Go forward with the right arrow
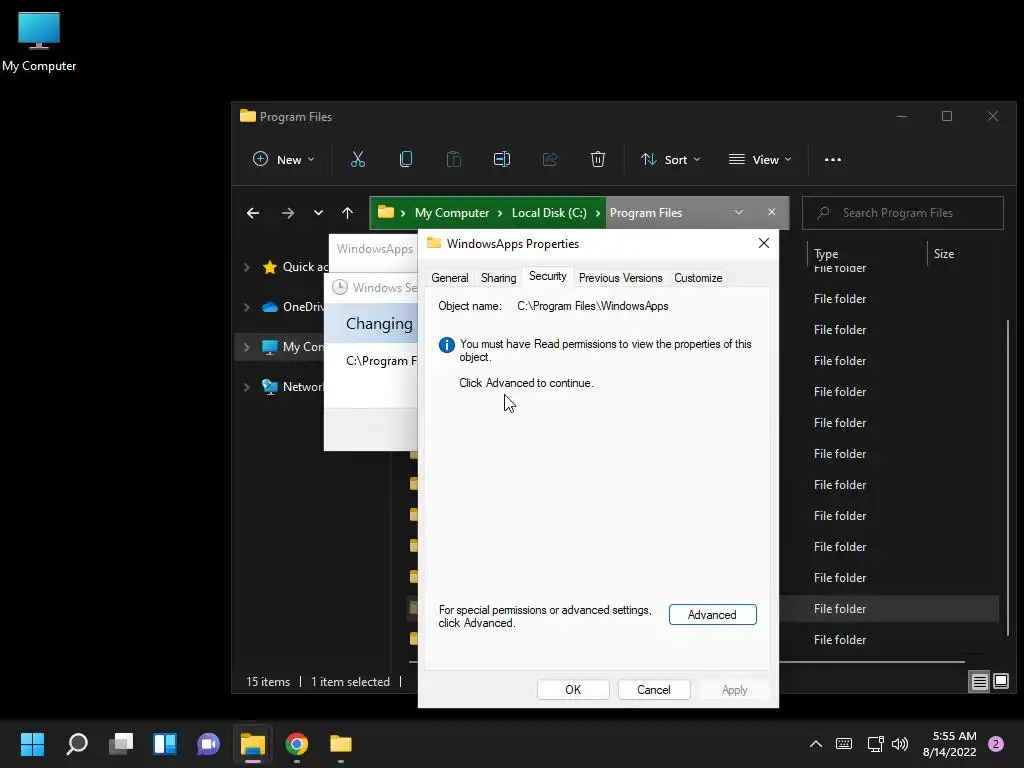Image resolution: width=1024 pixels, height=768 pixels. coord(287,213)
